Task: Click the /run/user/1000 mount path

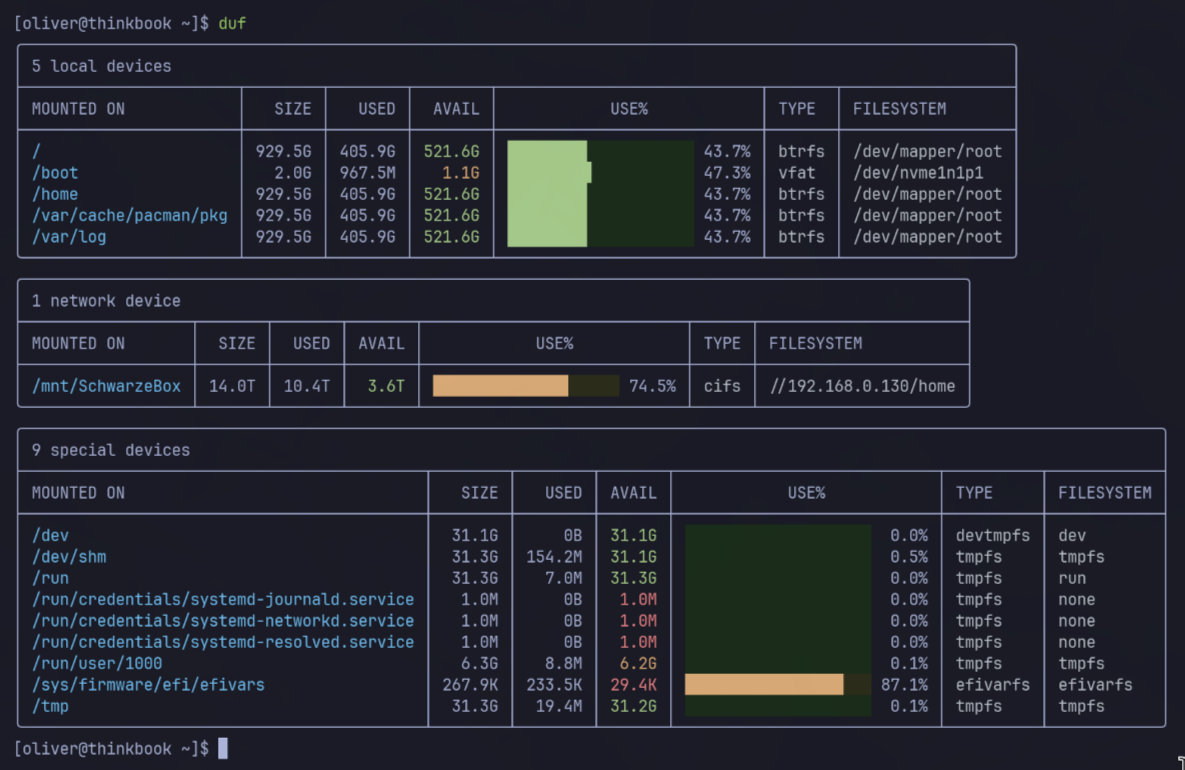Action: coord(97,663)
